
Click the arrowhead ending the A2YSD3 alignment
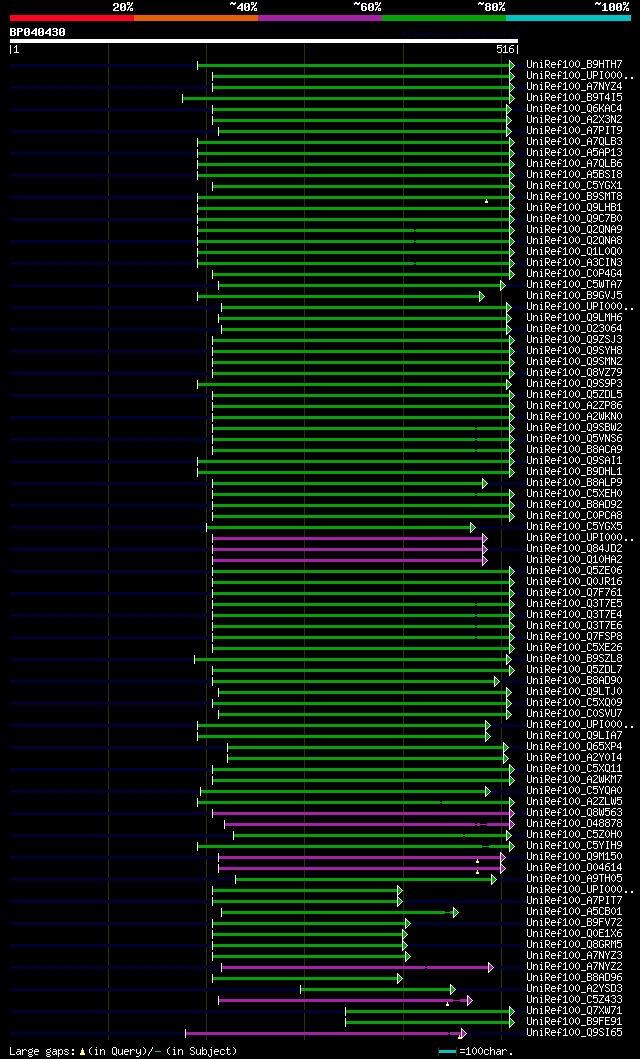453,989
